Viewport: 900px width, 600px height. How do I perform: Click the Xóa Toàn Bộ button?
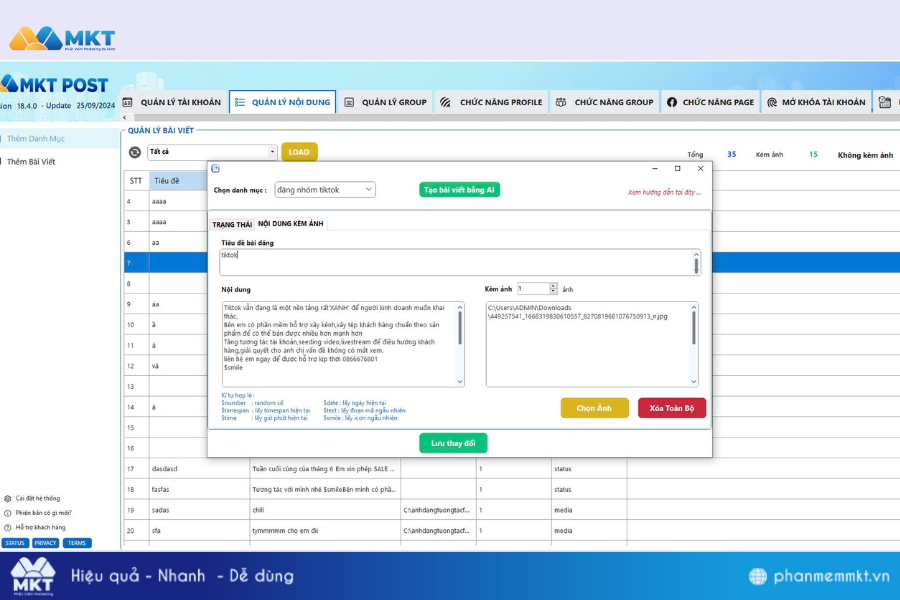point(672,408)
